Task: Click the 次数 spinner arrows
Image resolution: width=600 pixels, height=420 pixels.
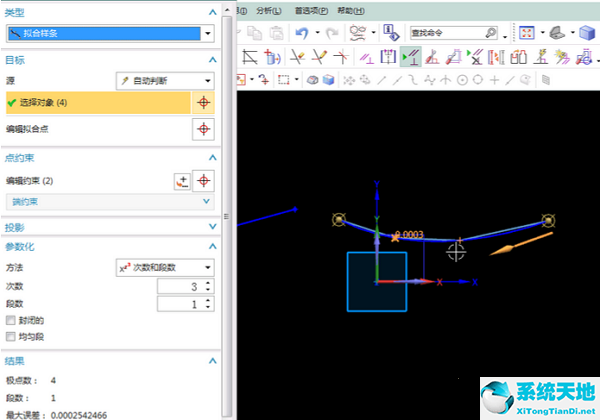Action: pyautogui.click(x=208, y=286)
